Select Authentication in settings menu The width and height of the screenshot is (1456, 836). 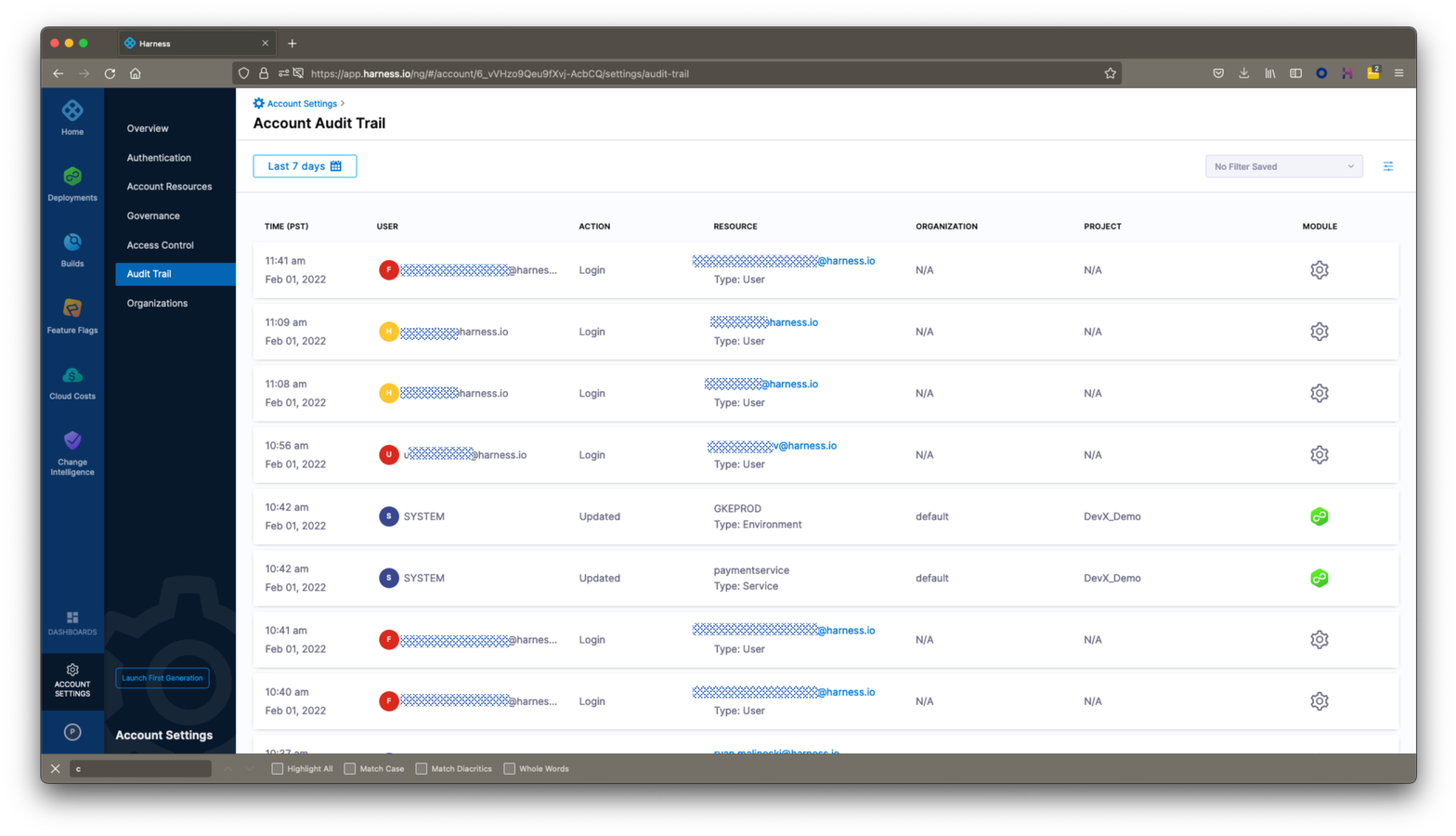point(159,158)
